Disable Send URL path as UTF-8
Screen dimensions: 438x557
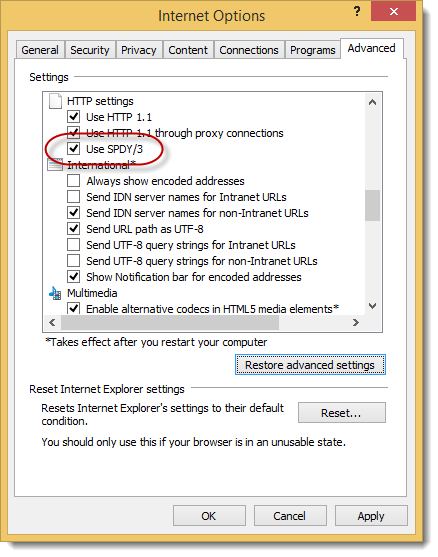[x=74, y=228]
